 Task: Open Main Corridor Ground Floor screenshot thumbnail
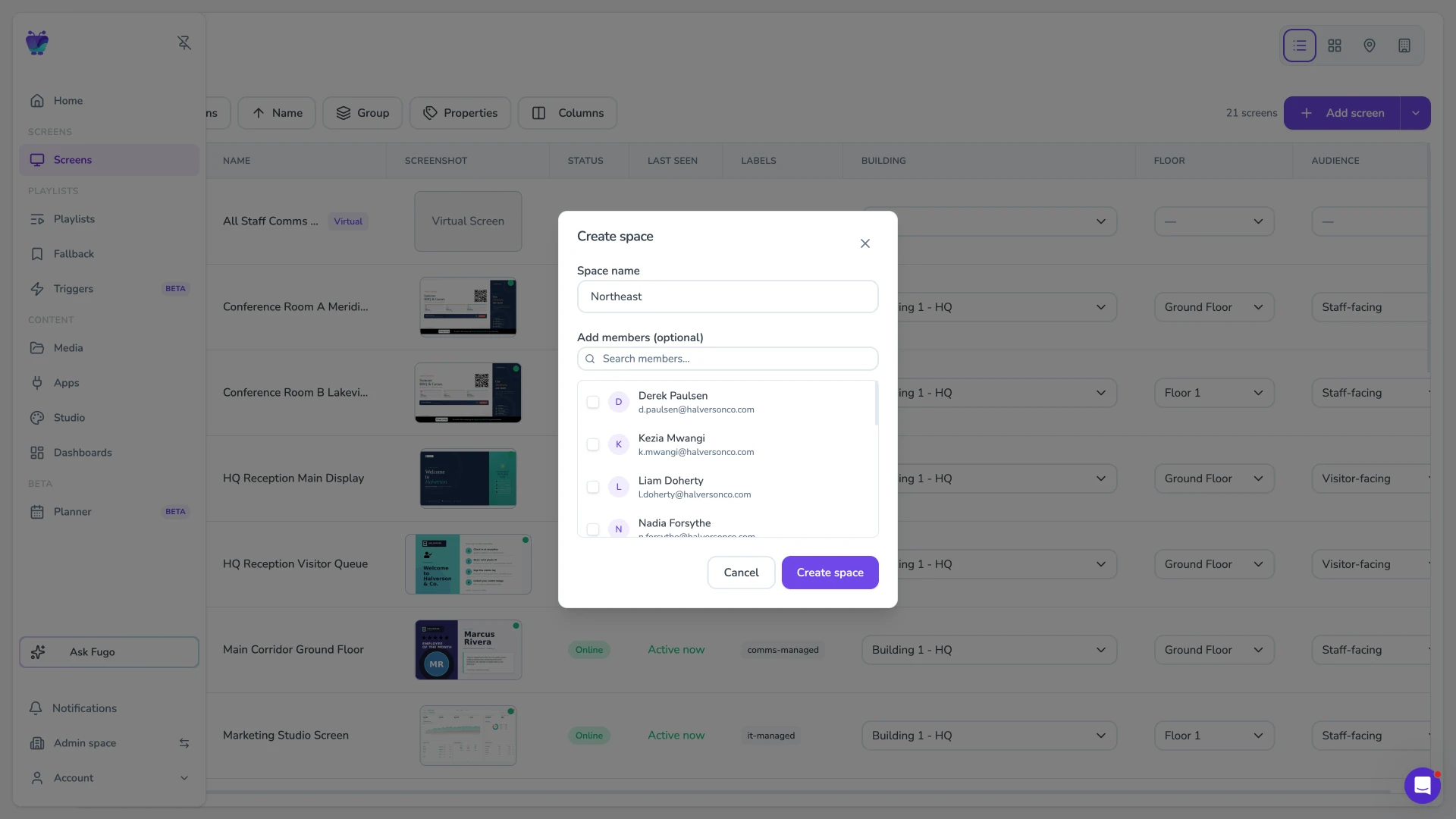468,650
